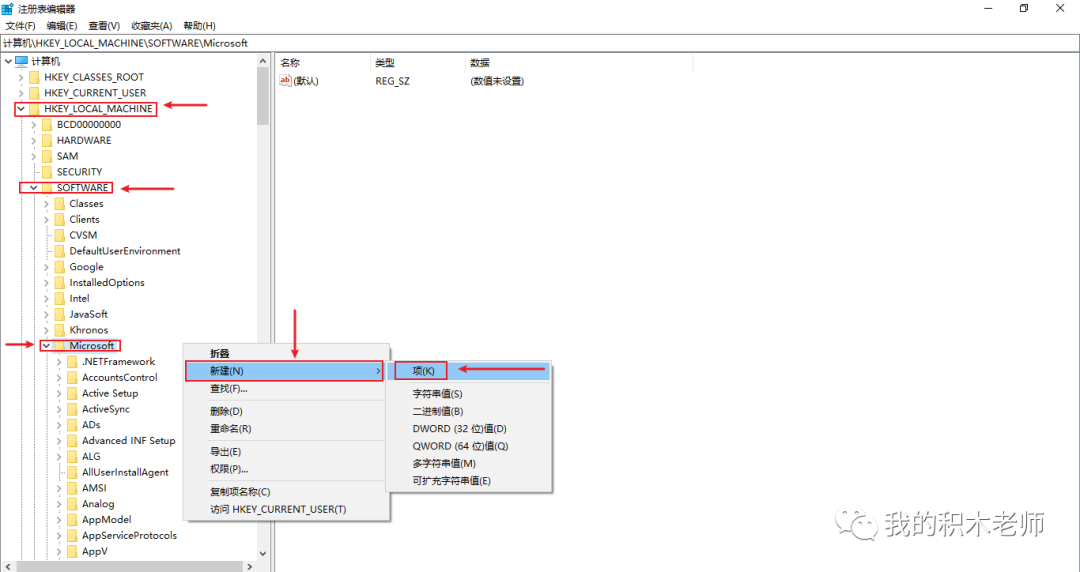Collapse the SOFTWARE tree node

33,188
